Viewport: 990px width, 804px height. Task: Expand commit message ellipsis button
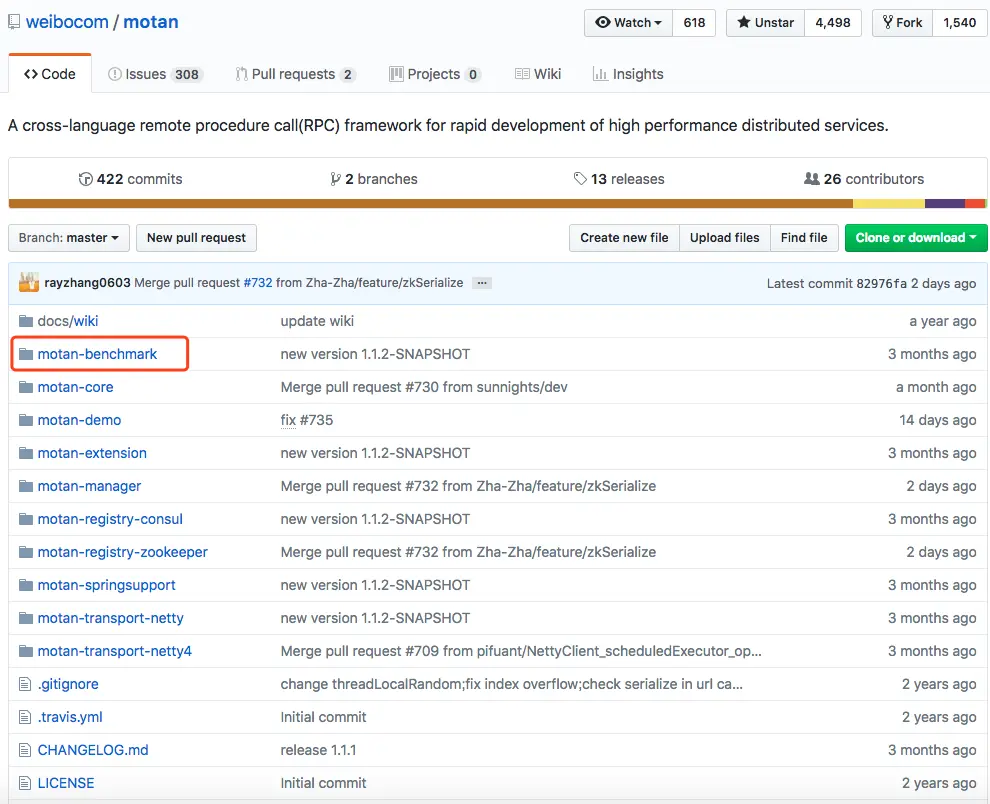pos(482,283)
